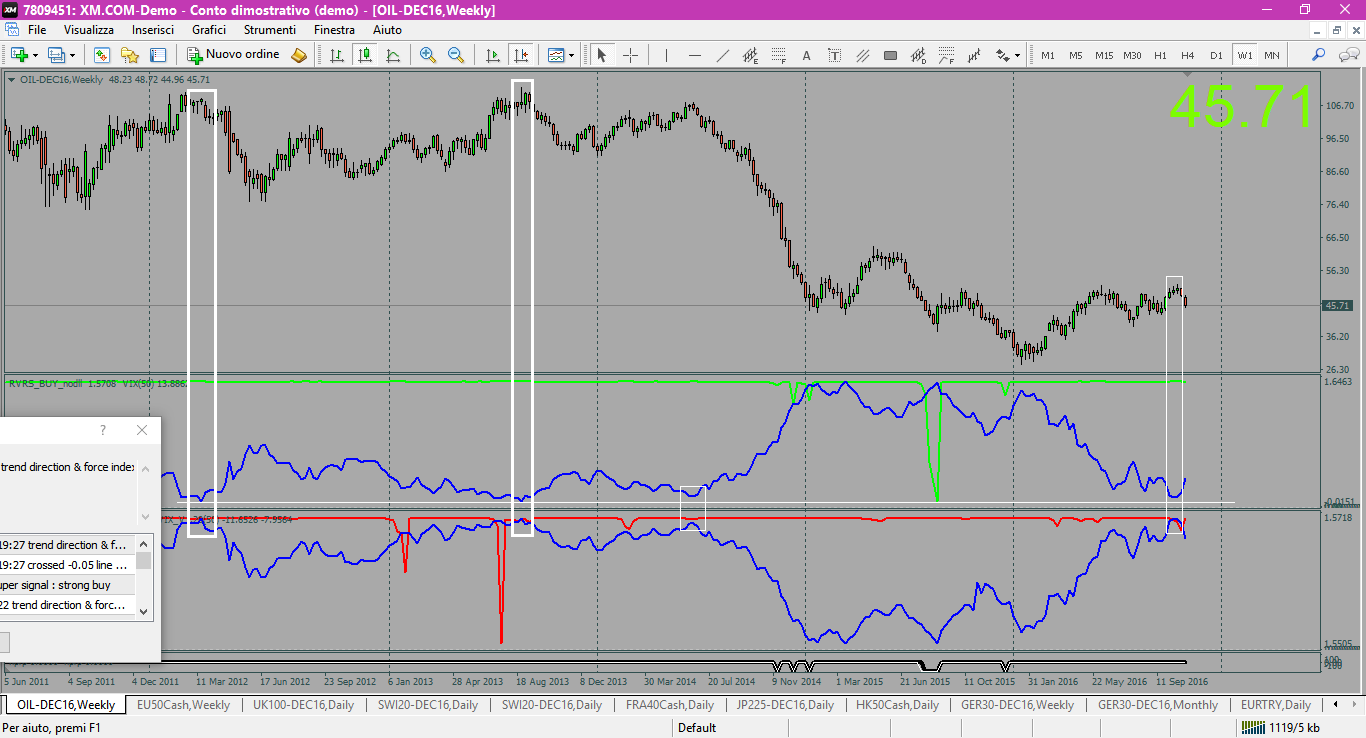The height and width of the screenshot is (738, 1366).
Task: Open the chart templates icon
Action: pos(556,55)
